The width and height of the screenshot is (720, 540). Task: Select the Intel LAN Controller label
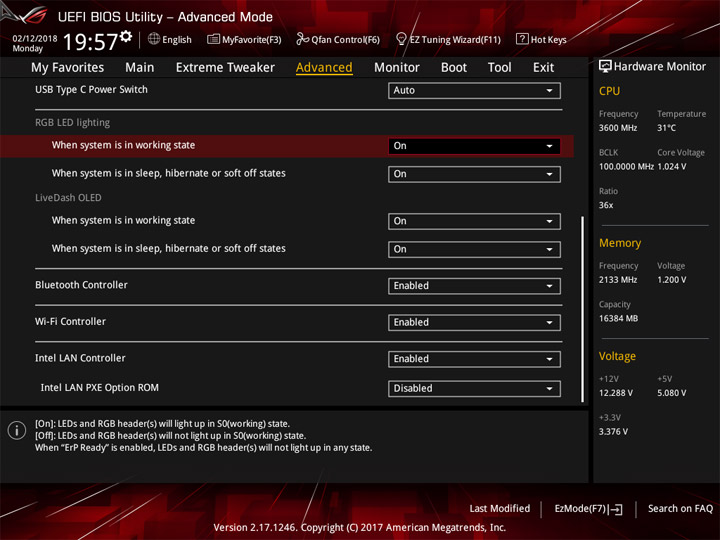click(x=80, y=358)
